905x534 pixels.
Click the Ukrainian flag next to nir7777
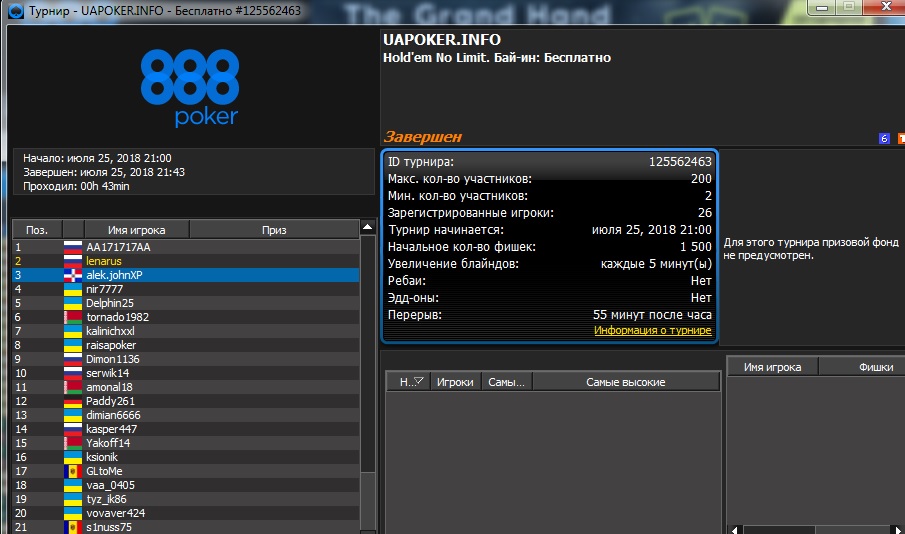coord(73,289)
